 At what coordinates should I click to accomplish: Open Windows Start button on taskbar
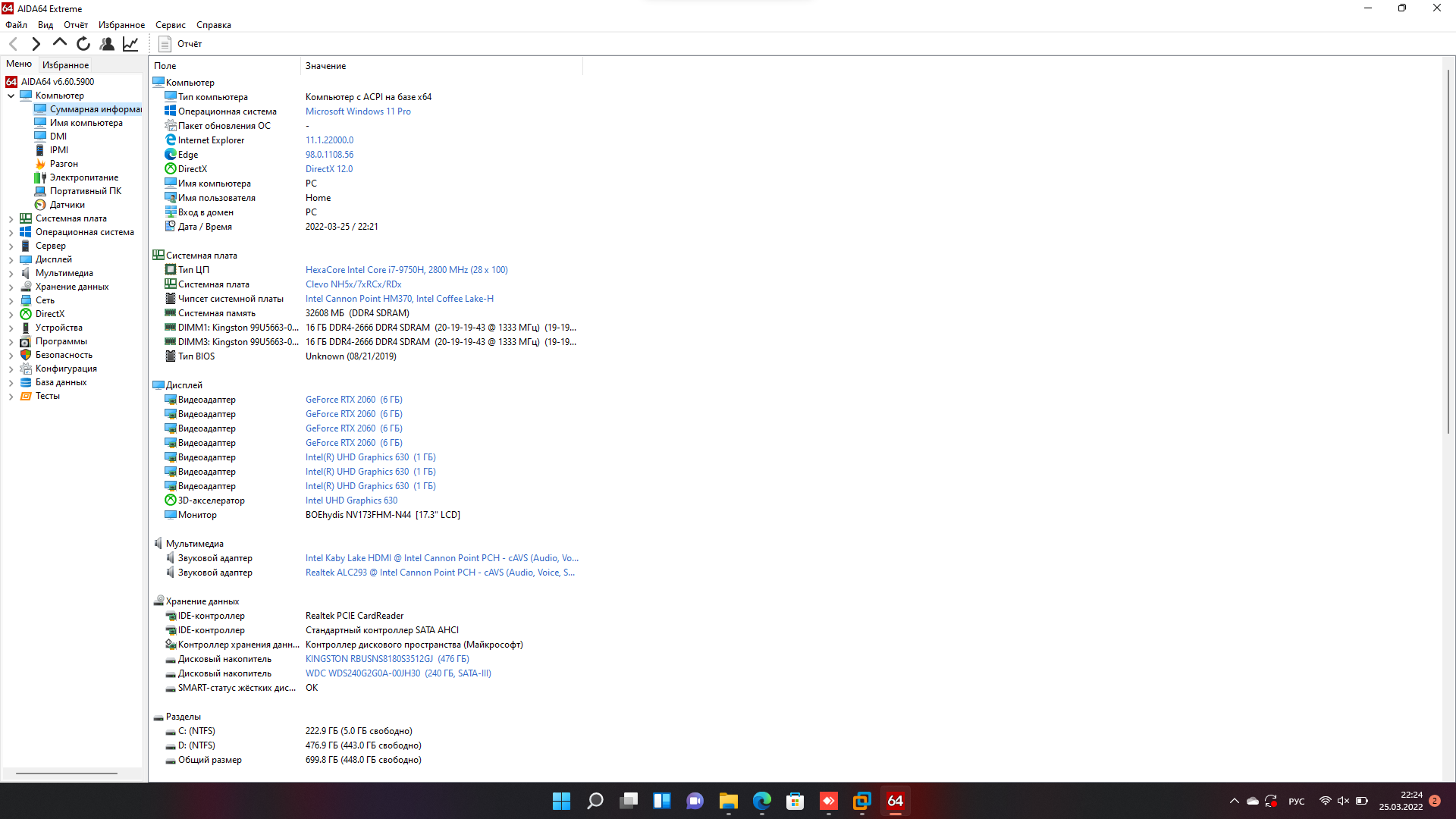561,801
